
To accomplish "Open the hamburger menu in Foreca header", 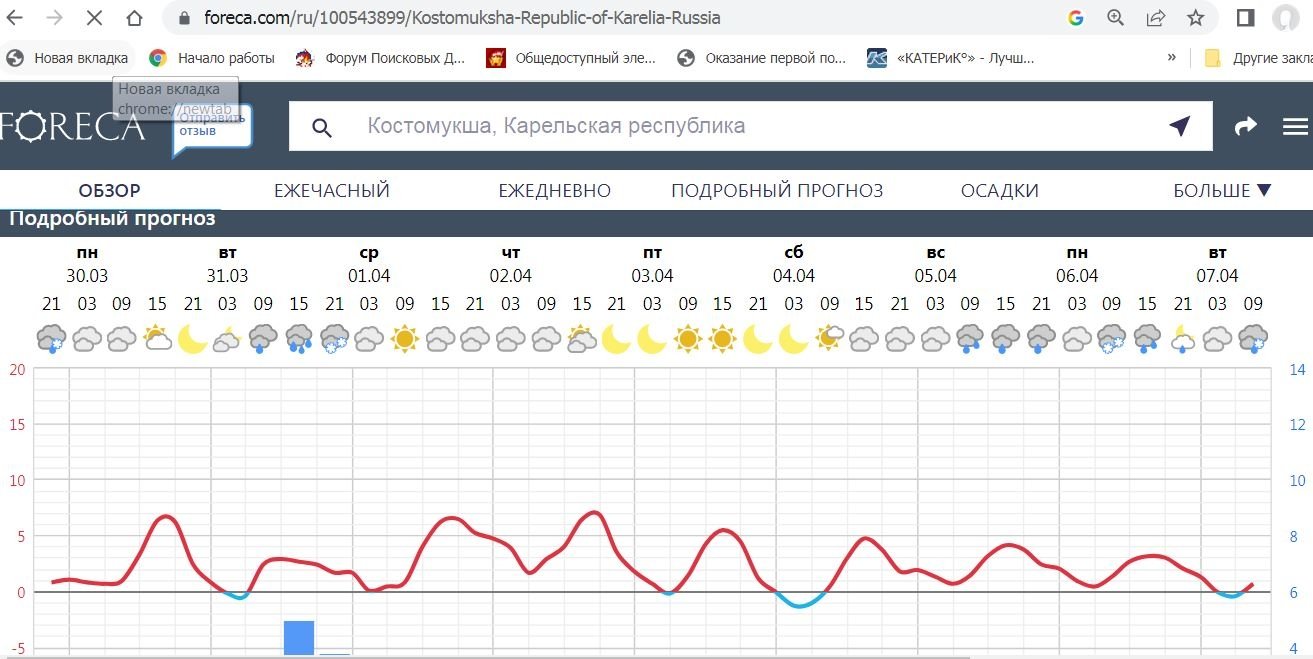I will 1295,126.
